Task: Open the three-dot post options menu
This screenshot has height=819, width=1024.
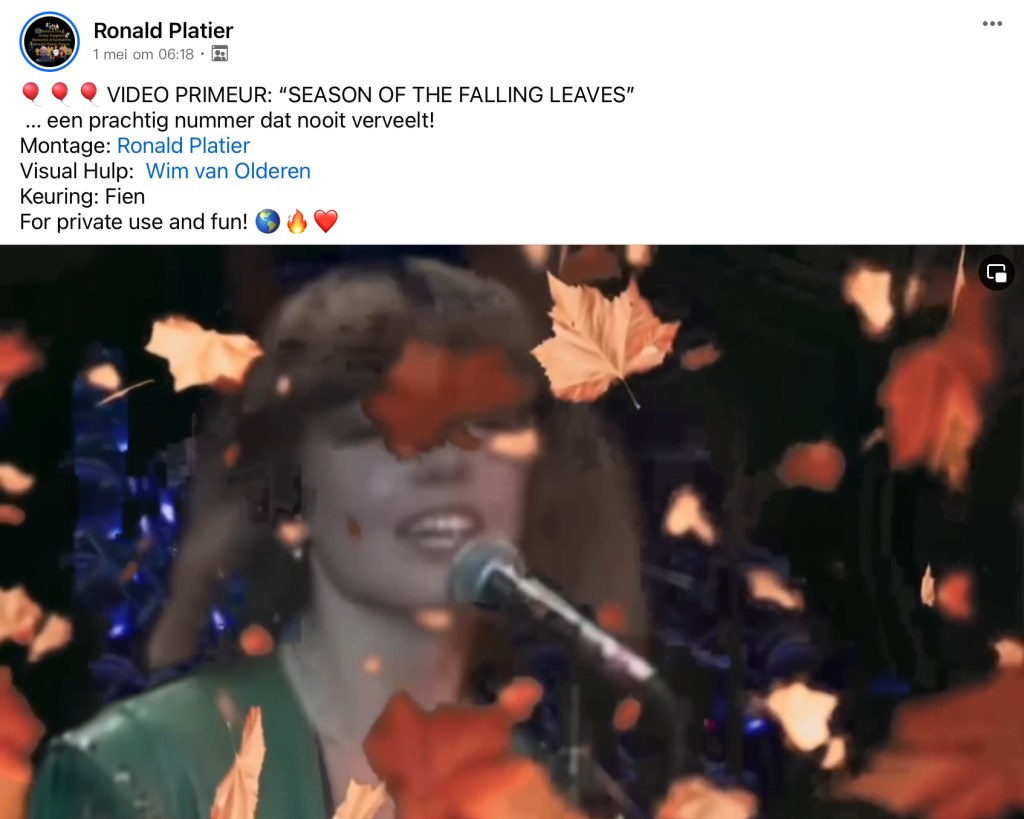Action: (x=992, y=24)
